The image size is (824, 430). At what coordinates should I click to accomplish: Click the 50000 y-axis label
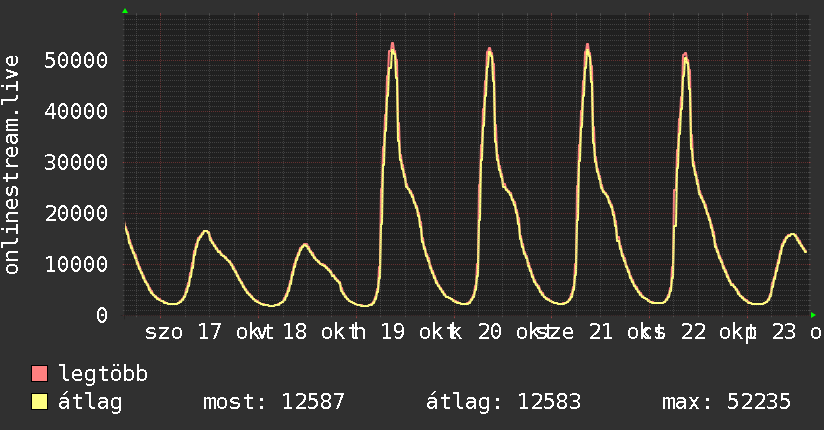76,60
